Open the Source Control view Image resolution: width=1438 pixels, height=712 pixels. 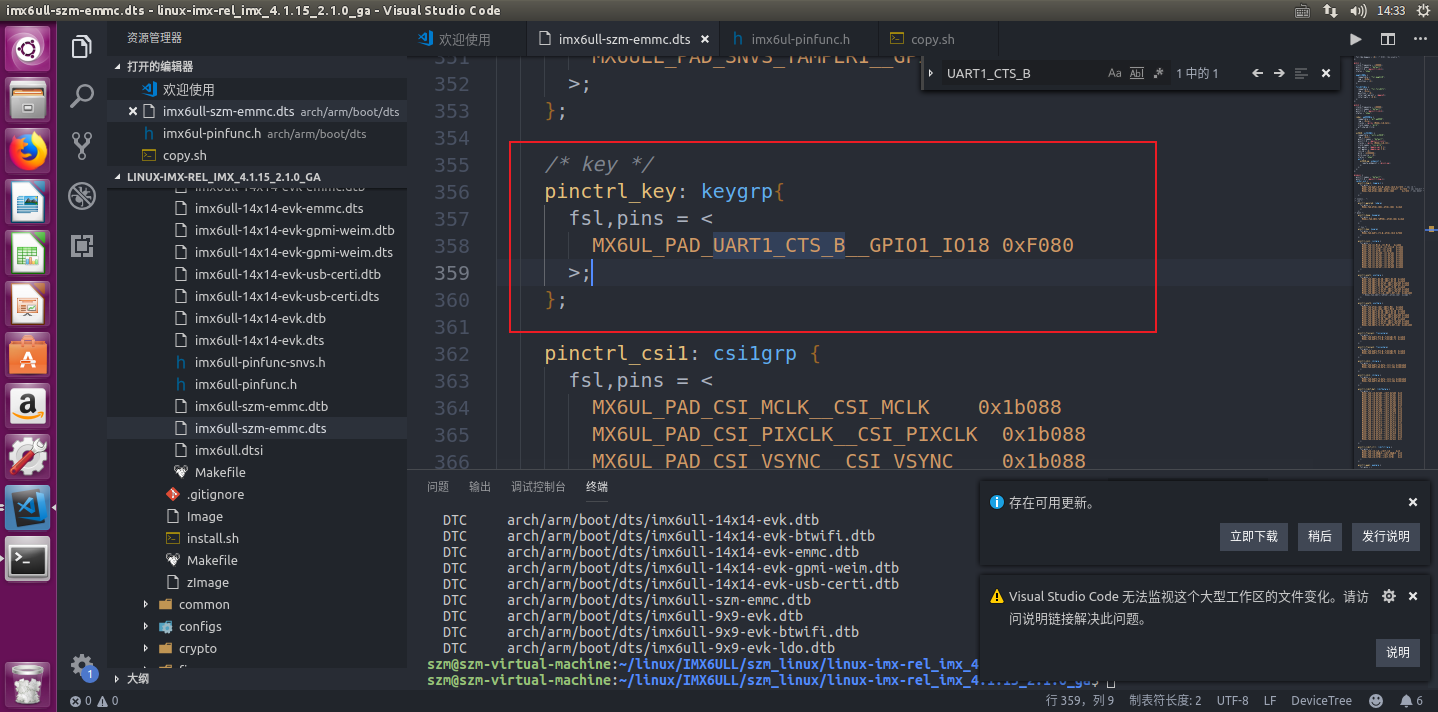pyautogui.click(x=82, y=146)
